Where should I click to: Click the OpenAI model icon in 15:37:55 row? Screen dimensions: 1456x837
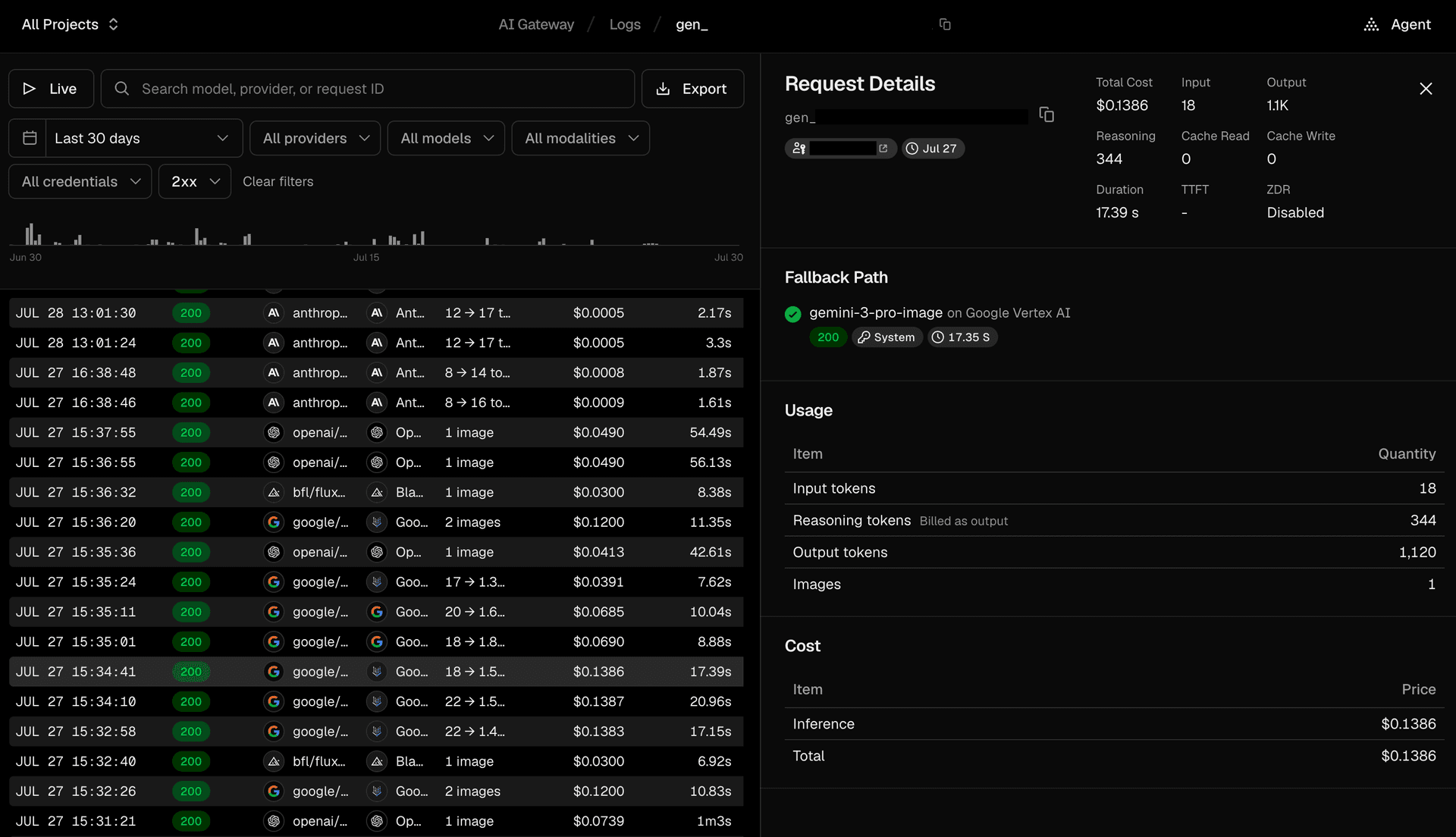pyautogui.click(x=274, y=433)
